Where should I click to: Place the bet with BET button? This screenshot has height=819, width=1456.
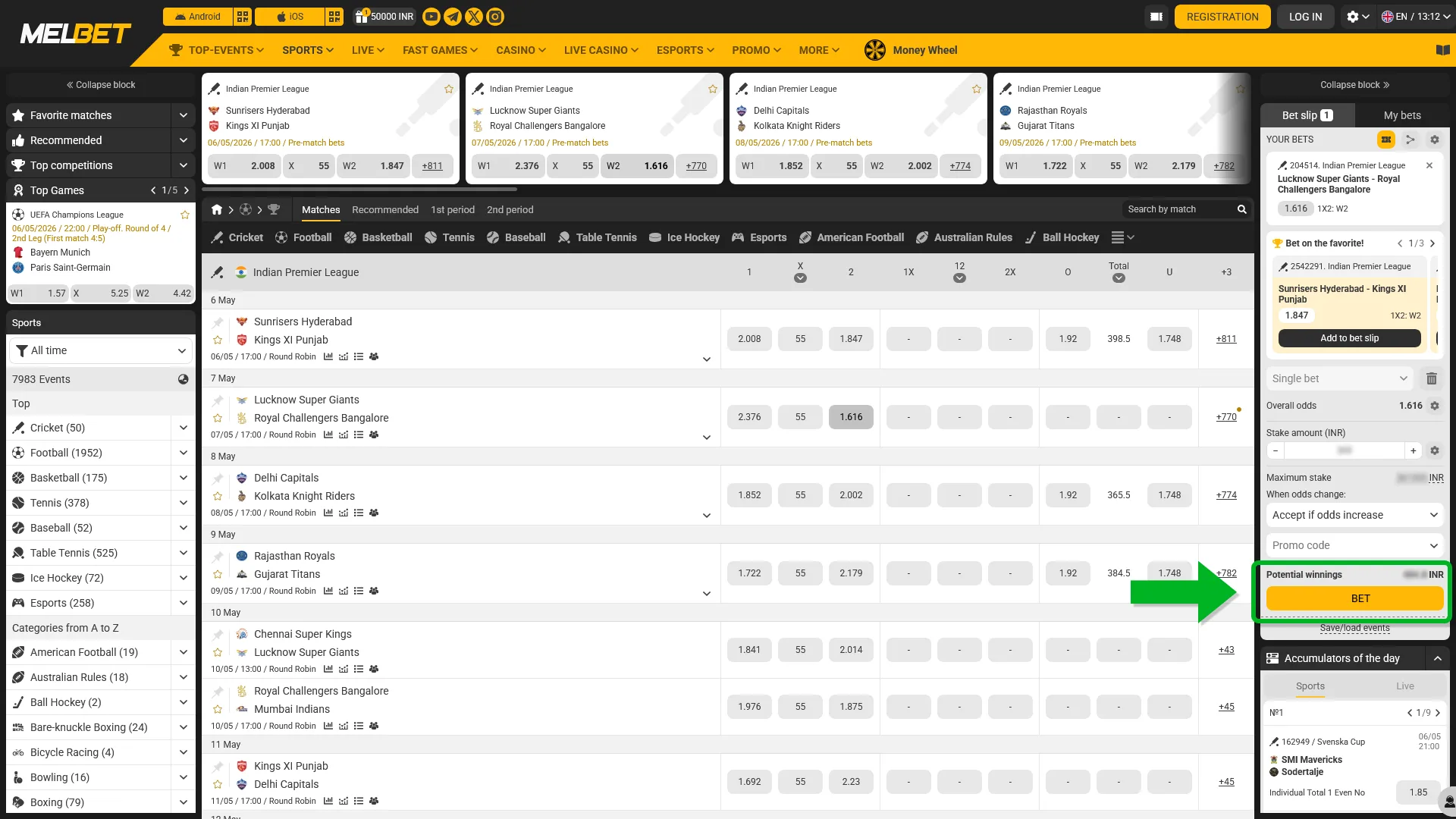1354,598
